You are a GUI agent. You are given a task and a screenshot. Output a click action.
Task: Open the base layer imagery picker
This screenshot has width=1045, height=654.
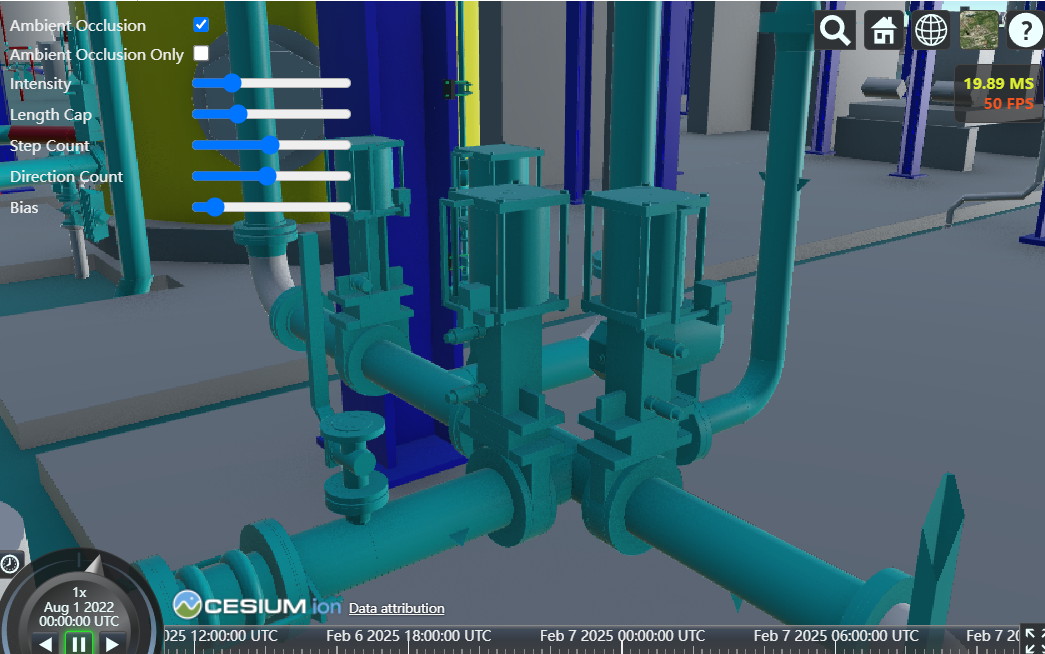[x=979, y=30]
